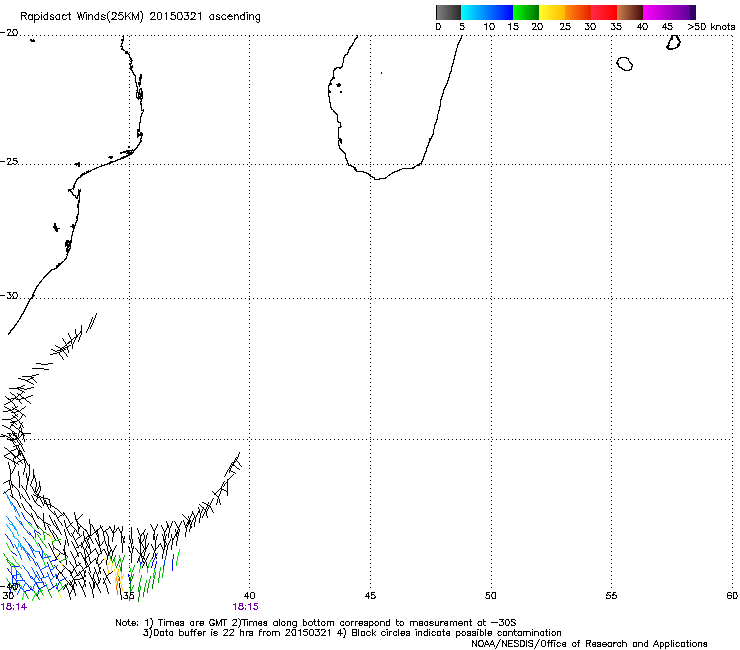Screen dimensions: 740x650
Task: Click the purple '18:15' time stamp
Action: pyautogui.click(x=245, y=607)
